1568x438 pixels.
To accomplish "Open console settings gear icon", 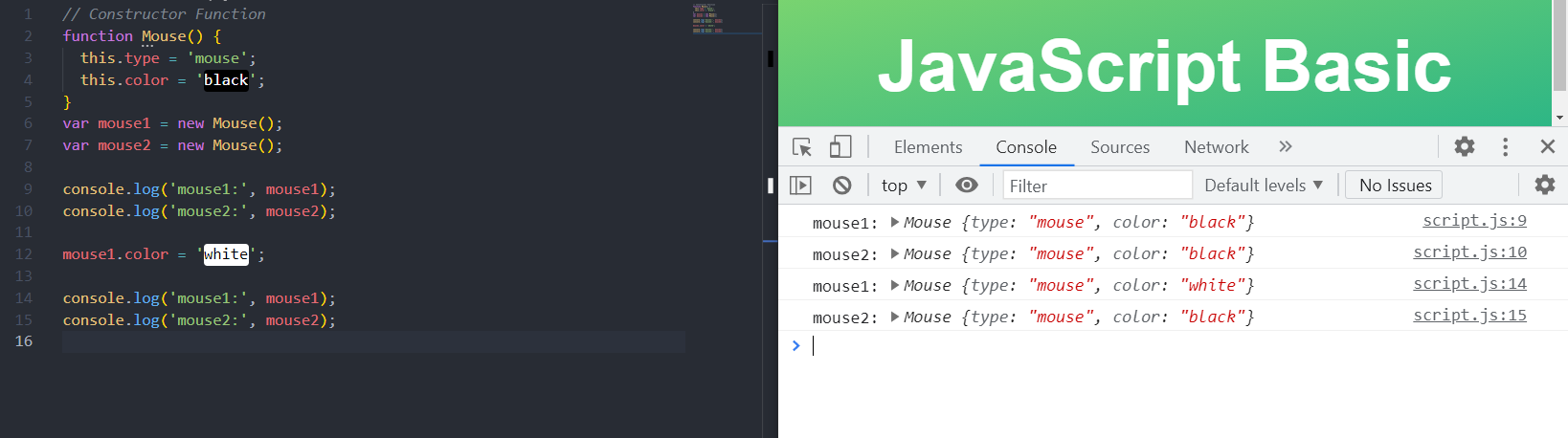I will pyautogui.click(x=1545, y=185).
